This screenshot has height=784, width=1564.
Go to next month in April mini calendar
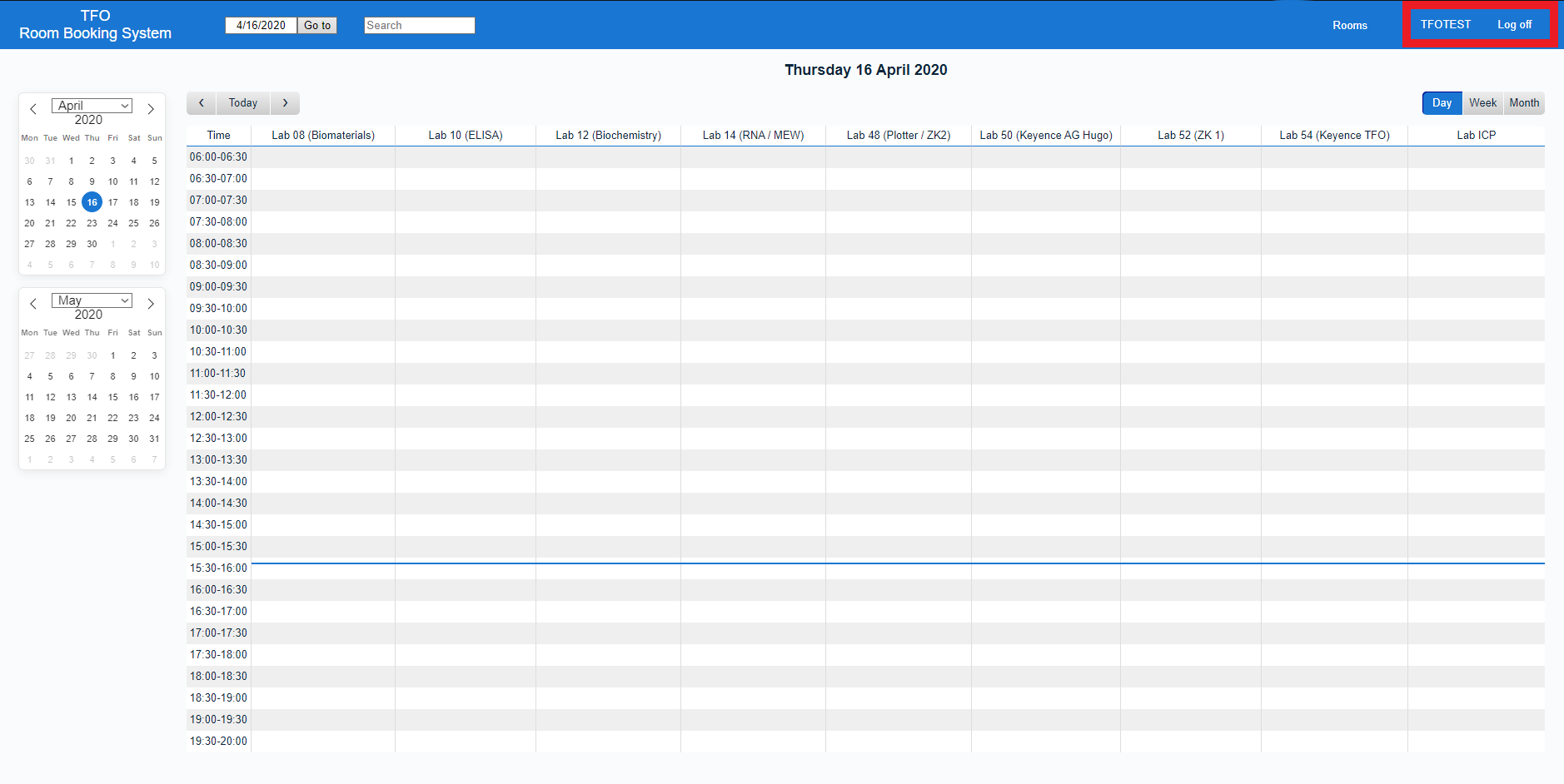(151, 109)
